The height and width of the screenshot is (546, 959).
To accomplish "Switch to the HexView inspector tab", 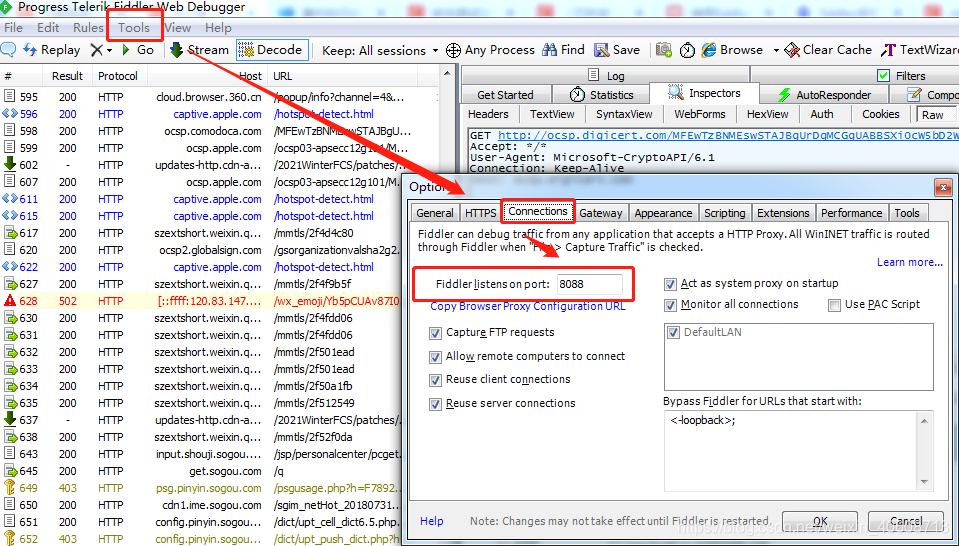I will [768, 114].
